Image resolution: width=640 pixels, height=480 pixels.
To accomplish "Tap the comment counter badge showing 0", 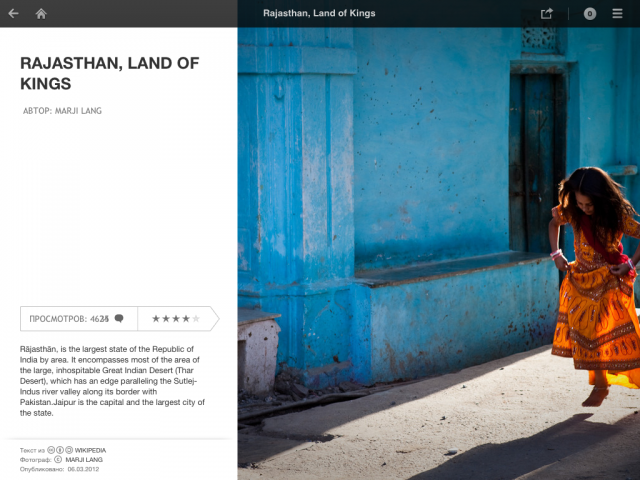I will tap(590, 14).
